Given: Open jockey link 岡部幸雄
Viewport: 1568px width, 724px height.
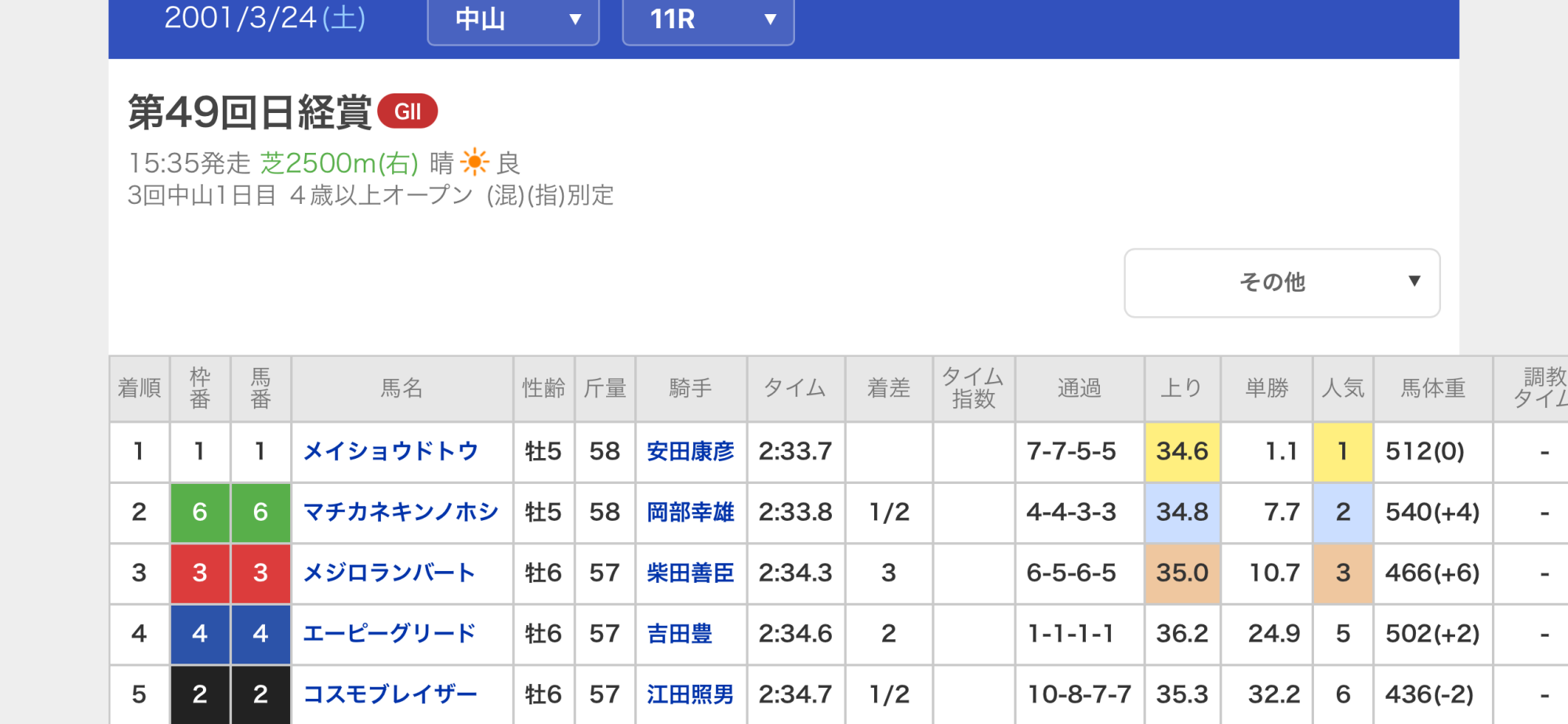Looking at the screenshot, I should click(x=690, y=512).
